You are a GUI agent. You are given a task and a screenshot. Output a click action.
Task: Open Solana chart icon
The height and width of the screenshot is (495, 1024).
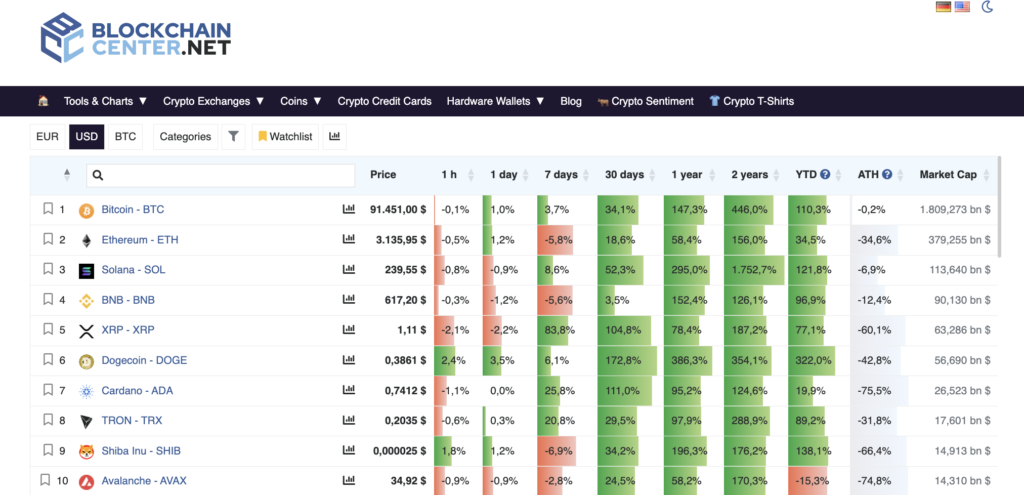click(x=349, y=269)
